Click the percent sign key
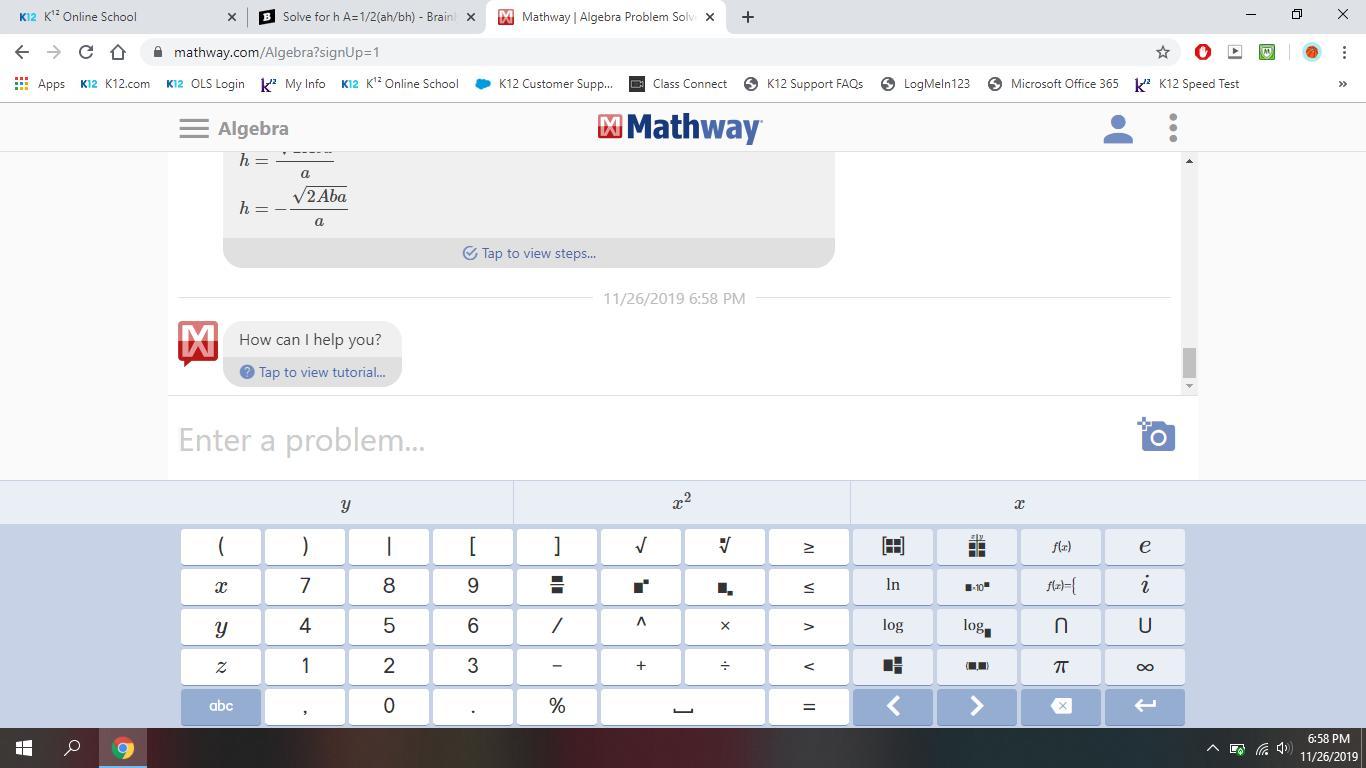Viewport: 1366px width, 768px height. pos(557,706)
